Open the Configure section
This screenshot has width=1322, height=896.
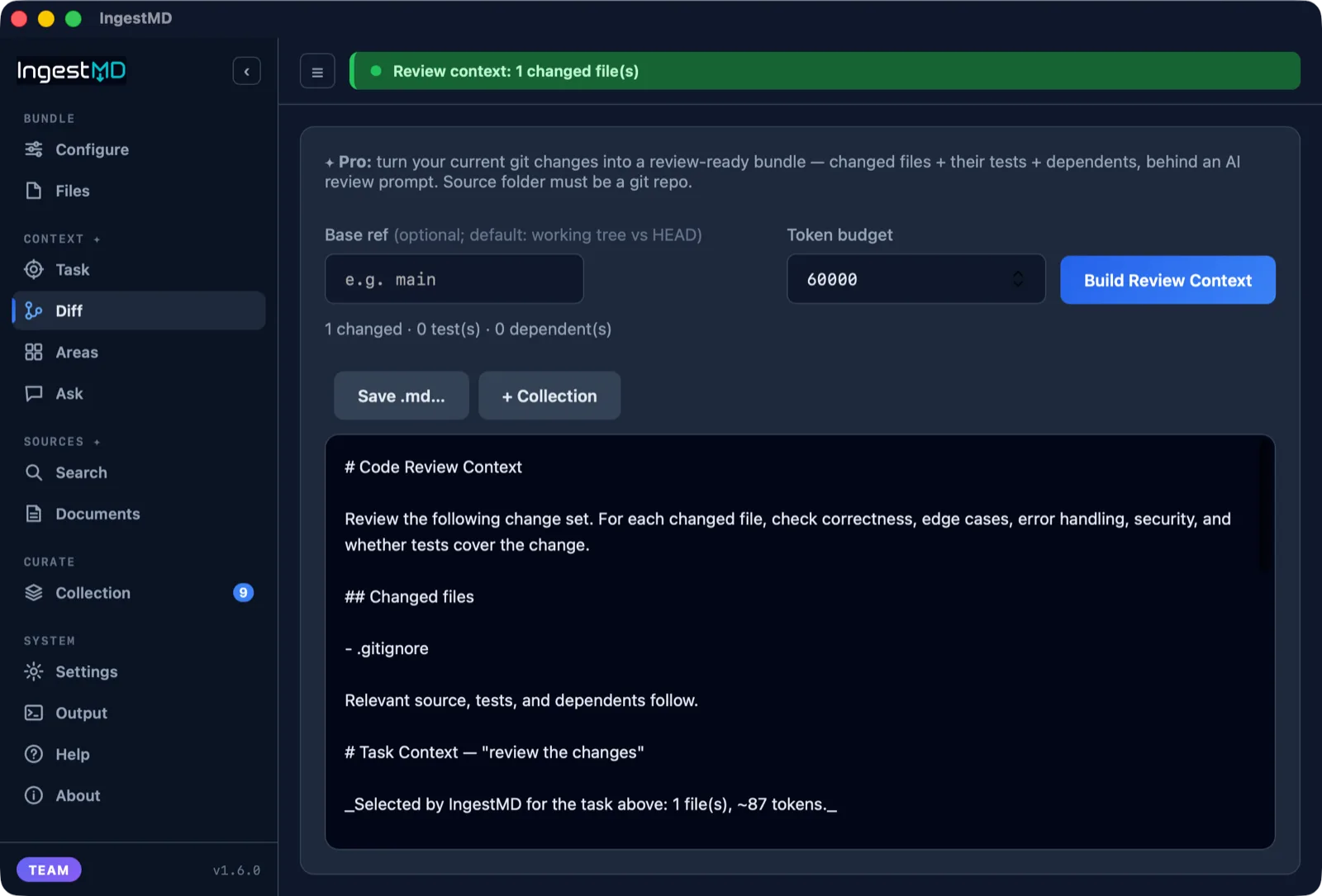coord(139,149)
